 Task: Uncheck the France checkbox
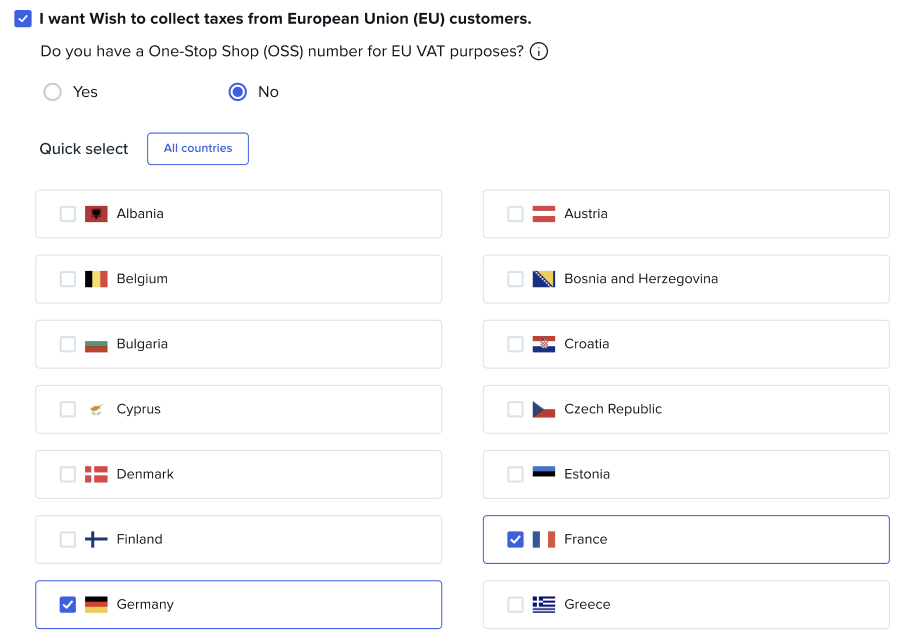tap(515, 539)
